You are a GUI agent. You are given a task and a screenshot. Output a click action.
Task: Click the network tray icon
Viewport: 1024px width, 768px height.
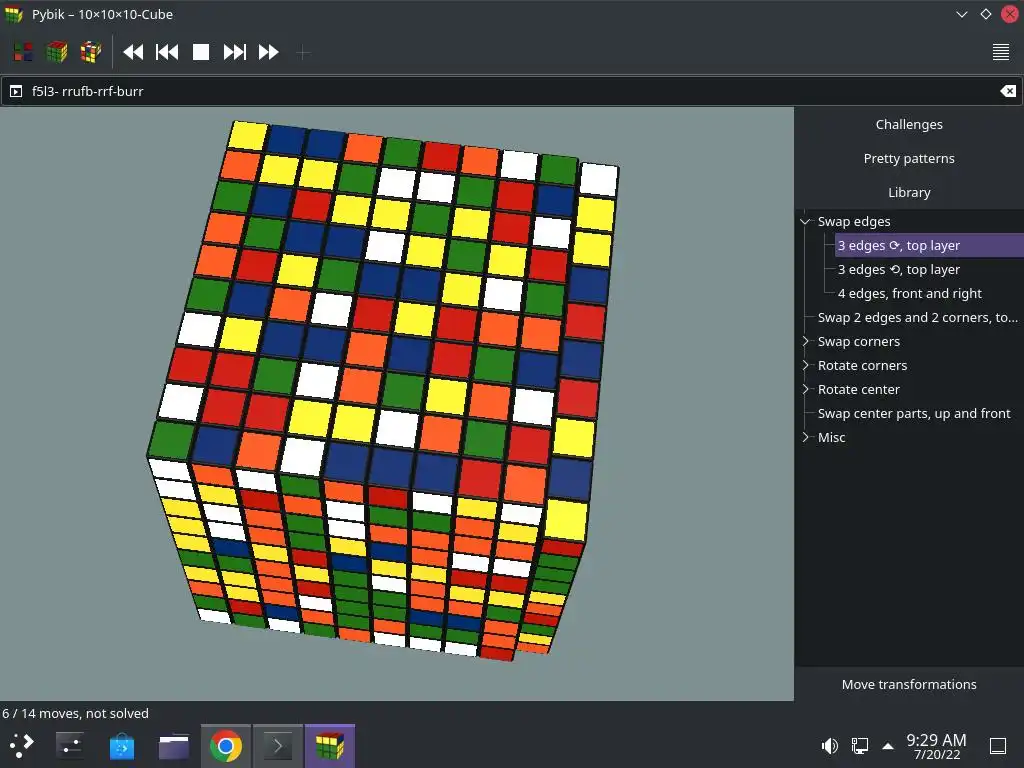click(x=859, y=745)
